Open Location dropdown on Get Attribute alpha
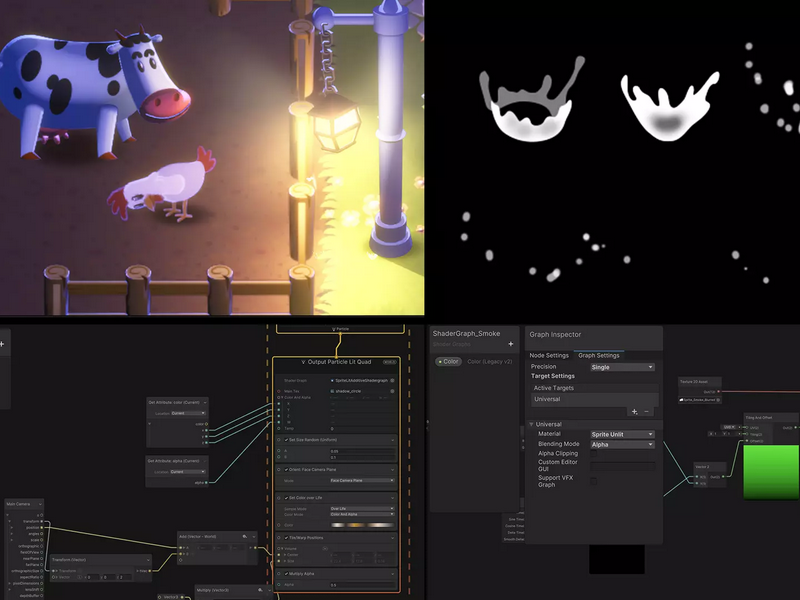Screen dimensions: 800x600 click(x=188, y=472)
